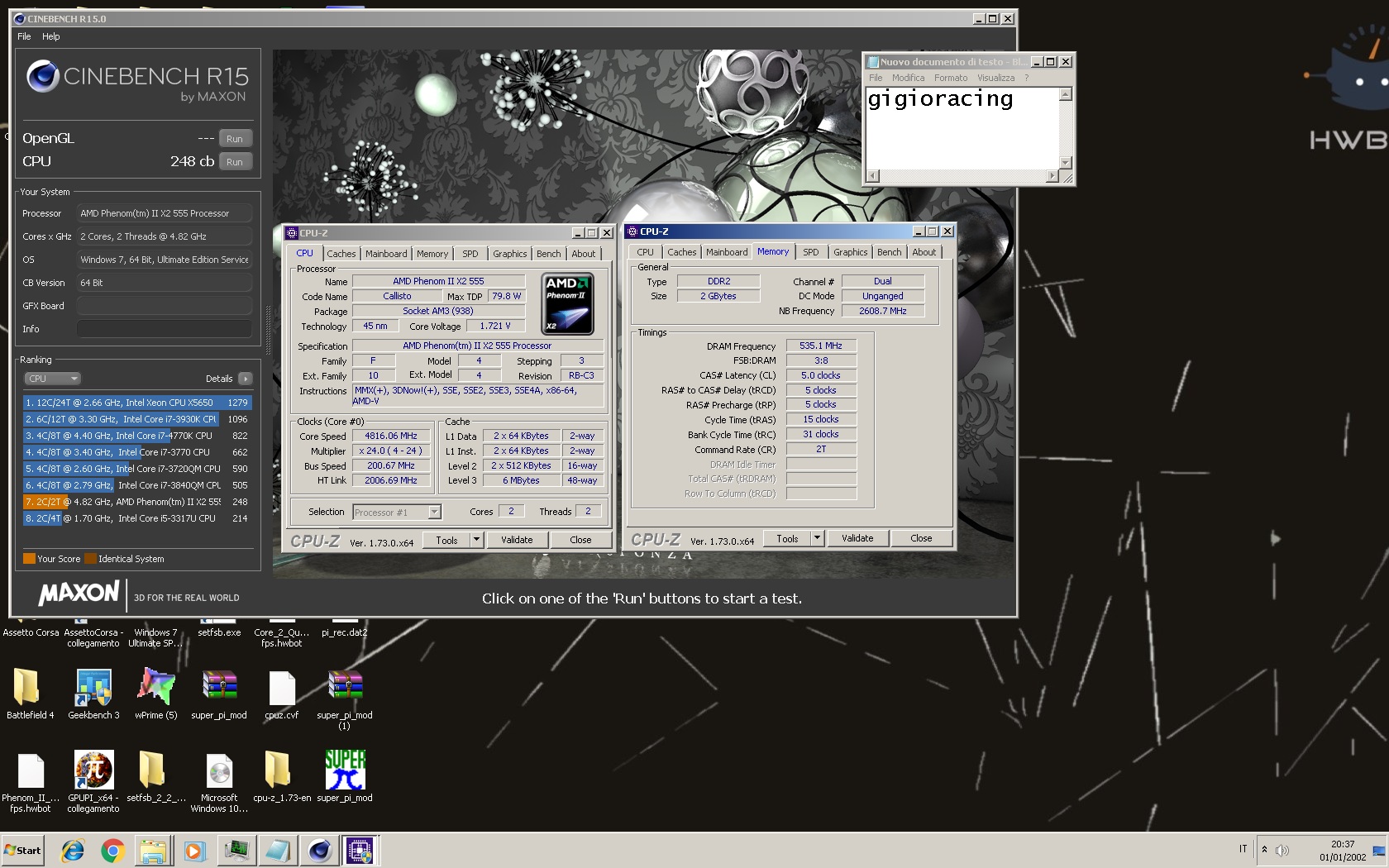Viewport: 1389px width, 868px height.
Task: Click the empty Info field in Cinebench
Action: [165, 329]
